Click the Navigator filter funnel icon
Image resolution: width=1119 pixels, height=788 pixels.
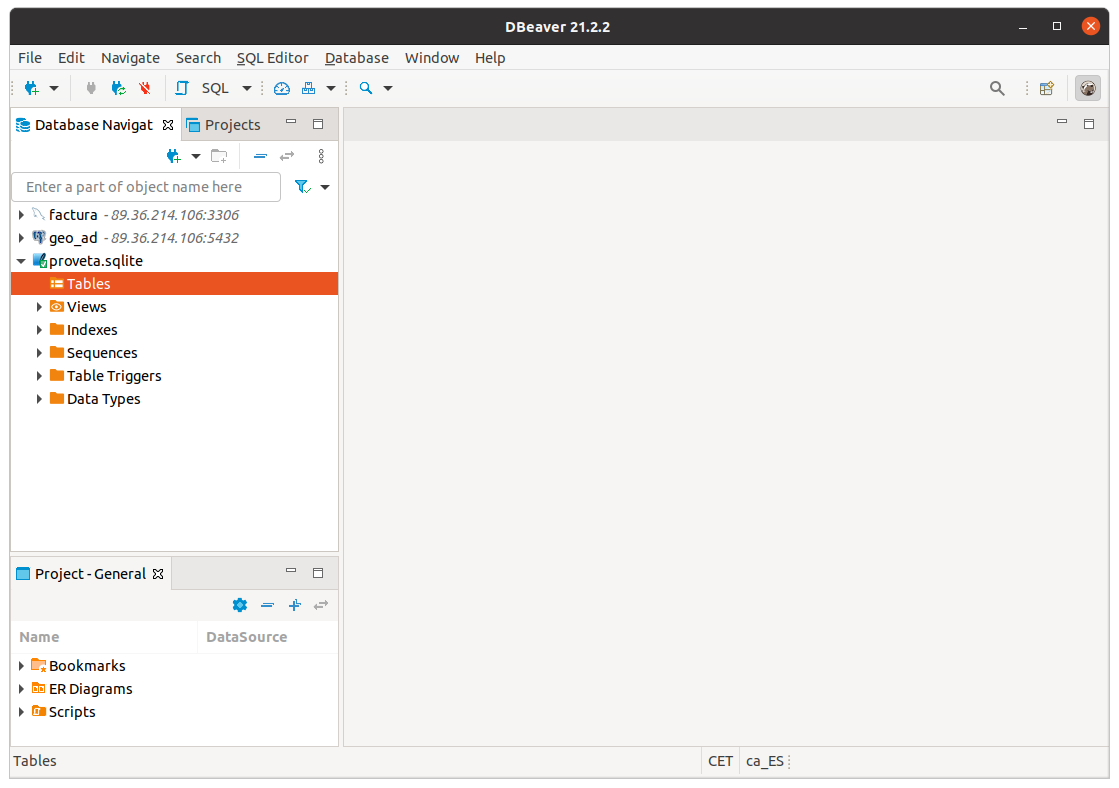[x=302, y=187]
